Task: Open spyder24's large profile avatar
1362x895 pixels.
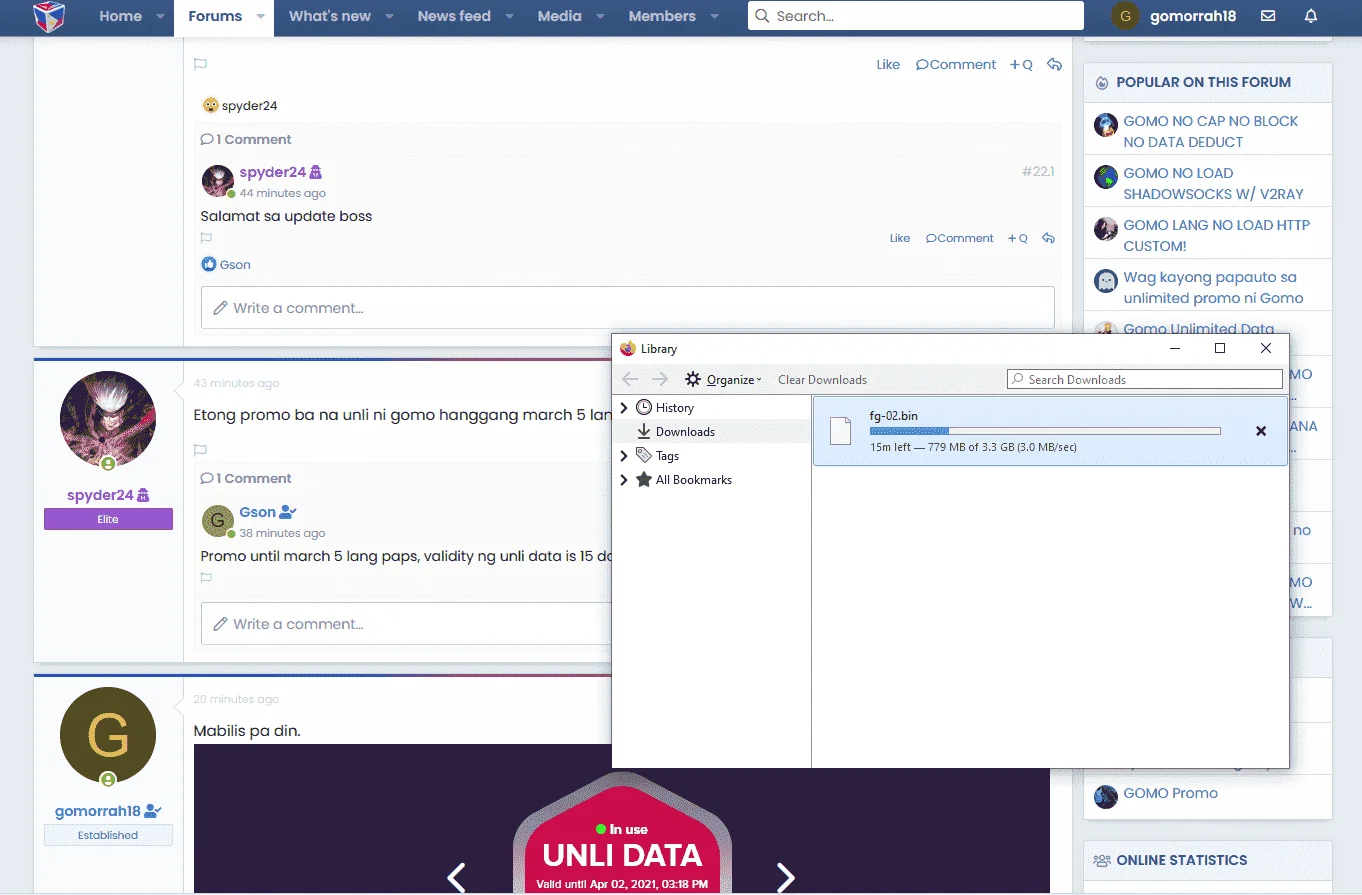Action: point(108,420)
